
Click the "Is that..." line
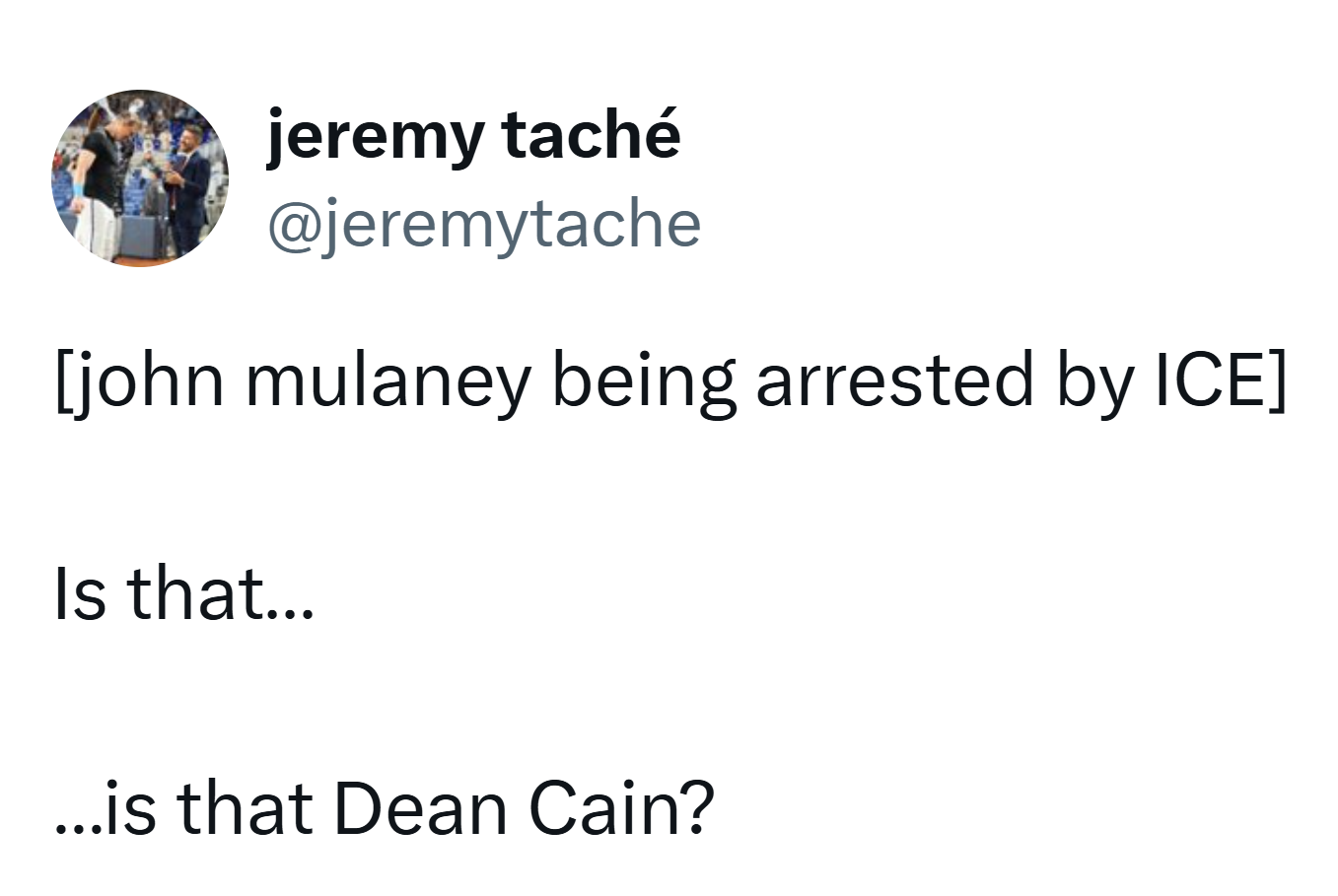[184, 595]
